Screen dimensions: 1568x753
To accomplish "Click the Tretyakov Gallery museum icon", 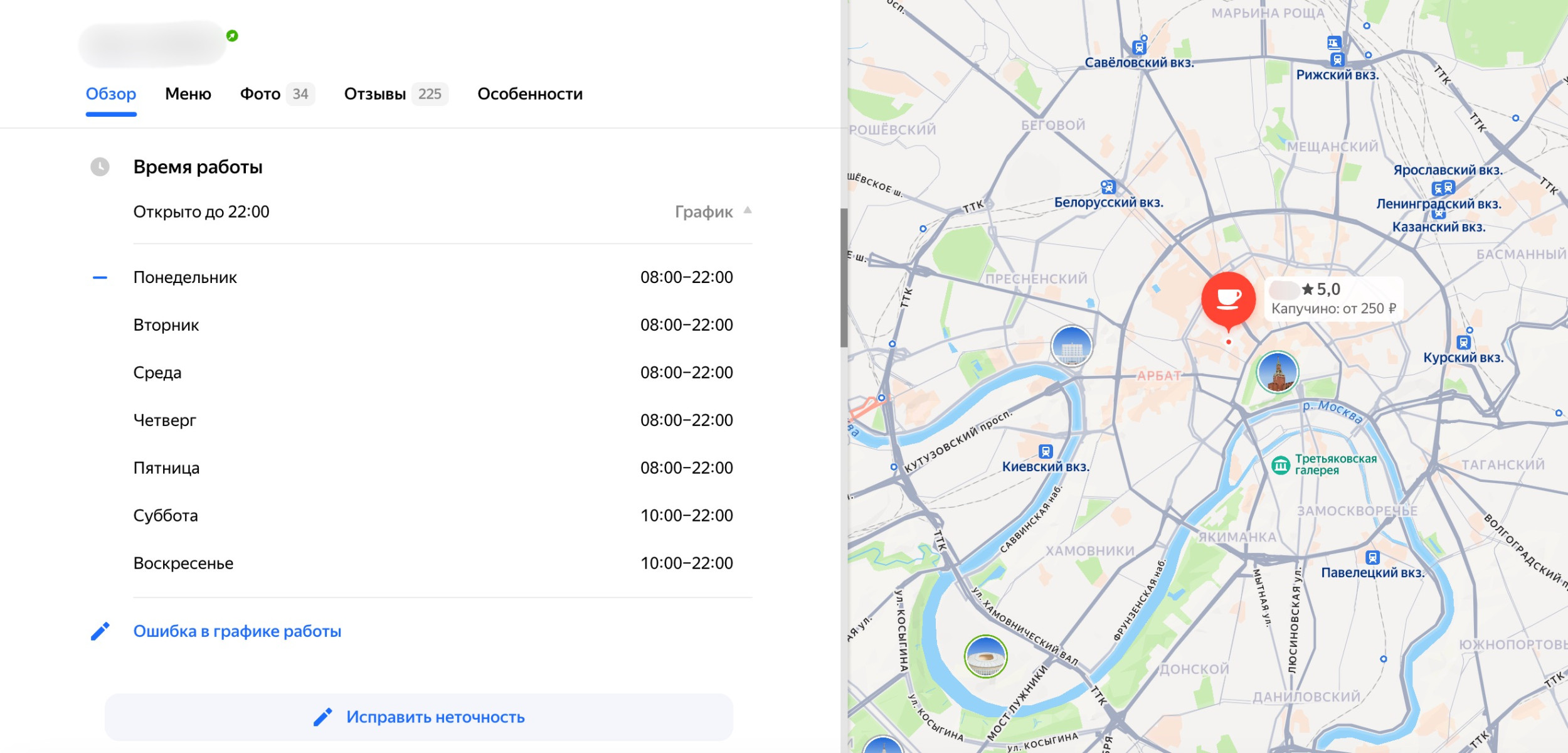I will pyautogui.click(x=1280, y=466).
